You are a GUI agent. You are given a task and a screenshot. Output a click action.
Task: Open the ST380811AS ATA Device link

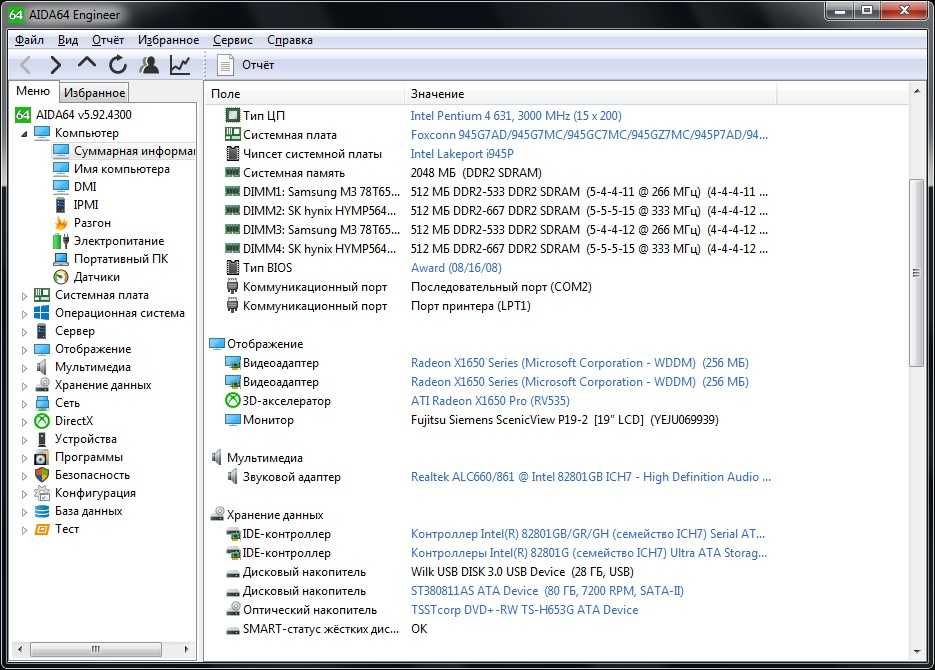tap(547, 591)
